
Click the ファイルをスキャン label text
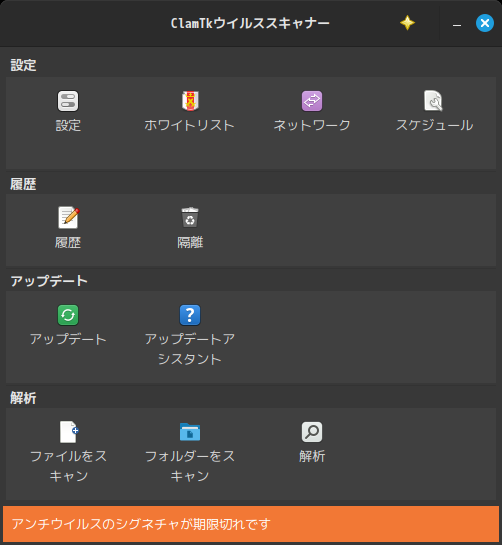click(68, 466)
